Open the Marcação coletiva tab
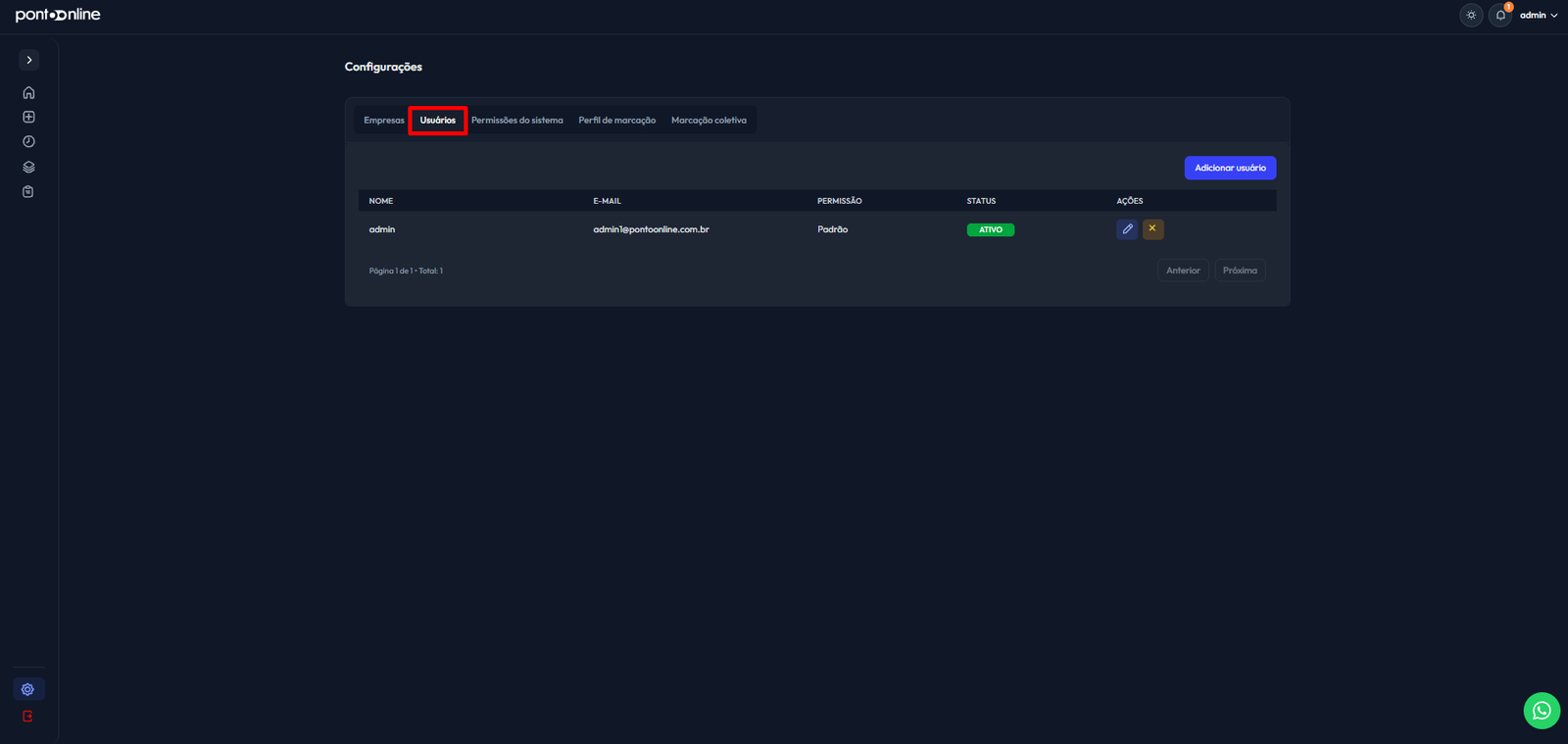1568x744 pixels. [709, 121]
